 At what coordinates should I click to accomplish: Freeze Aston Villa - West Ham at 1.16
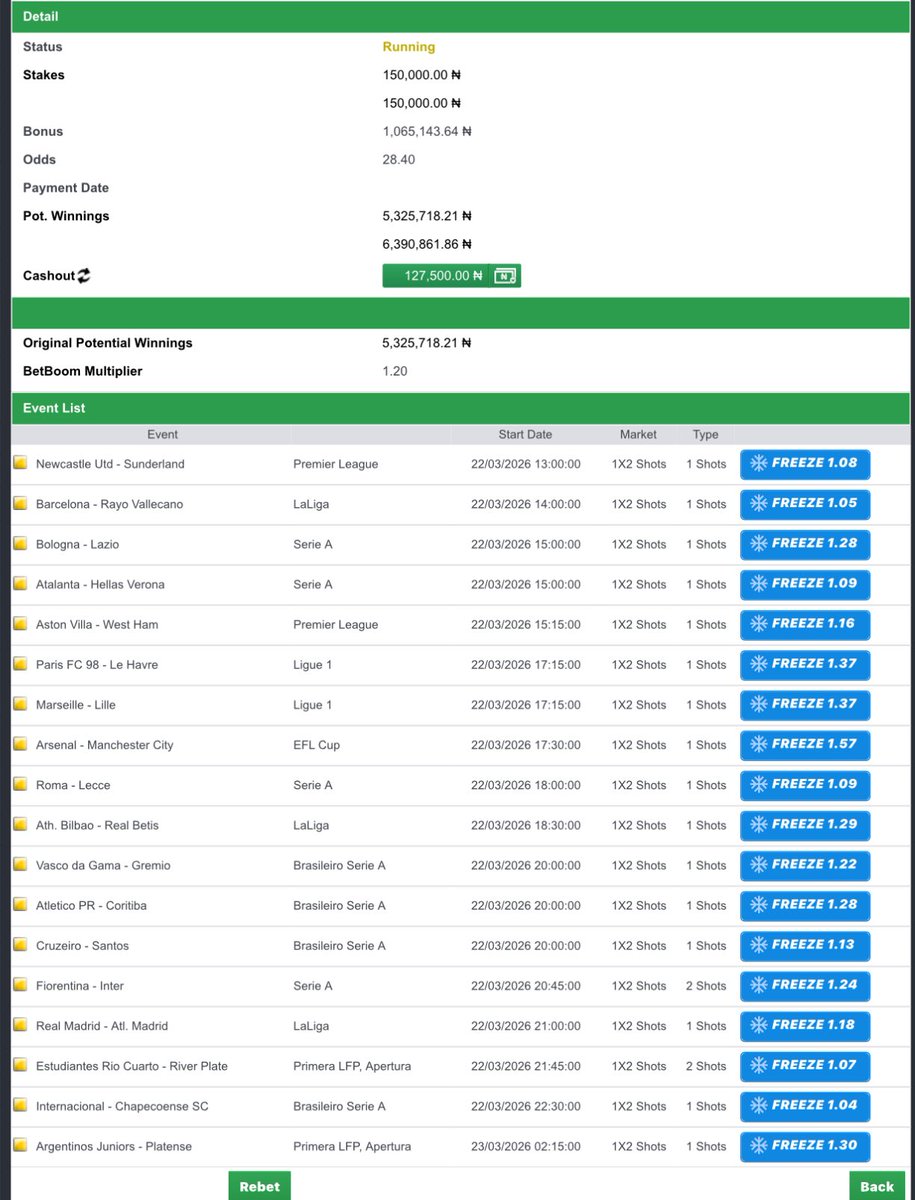coord(805,624)
